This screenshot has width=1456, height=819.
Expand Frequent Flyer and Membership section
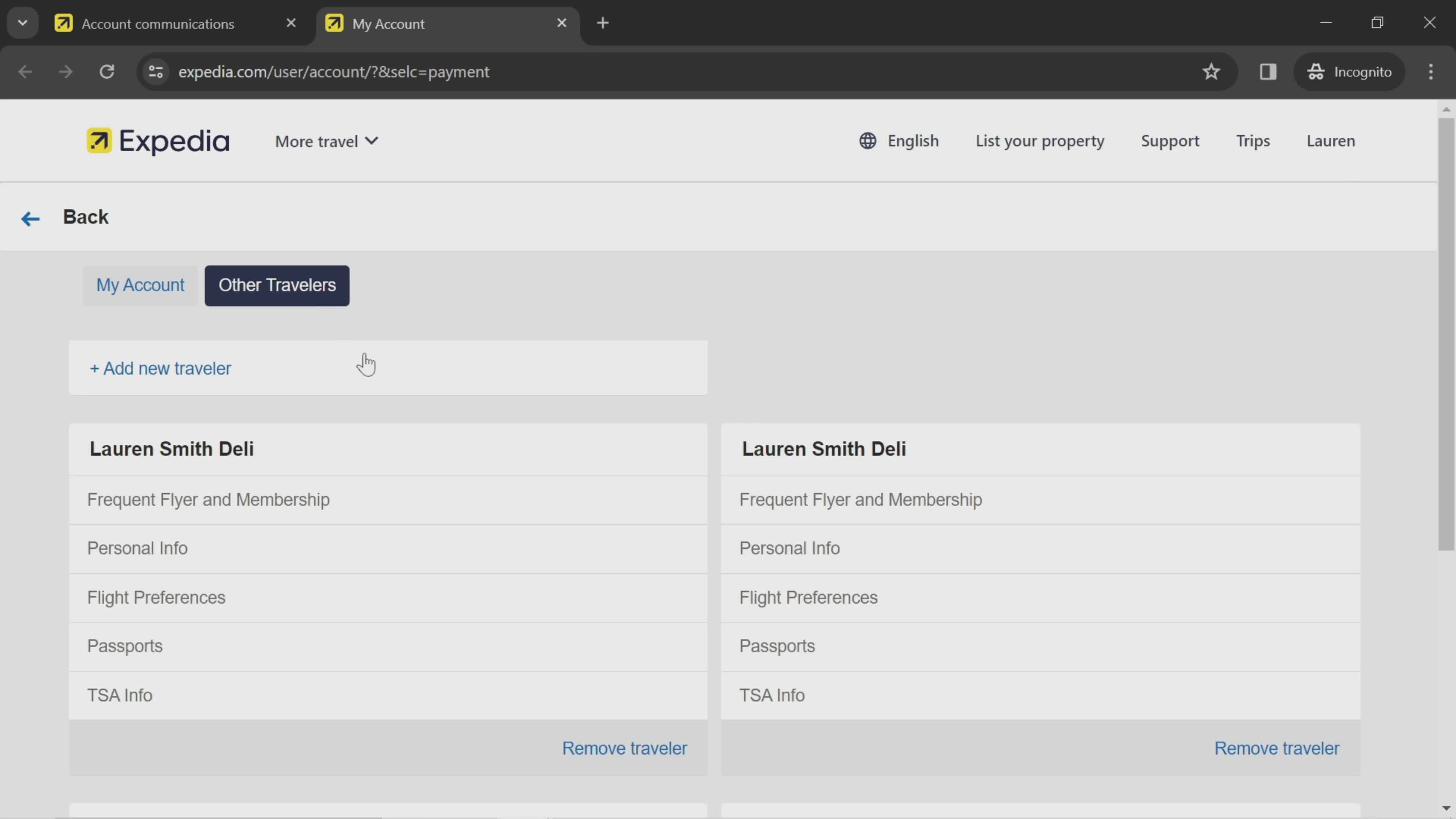208,499
